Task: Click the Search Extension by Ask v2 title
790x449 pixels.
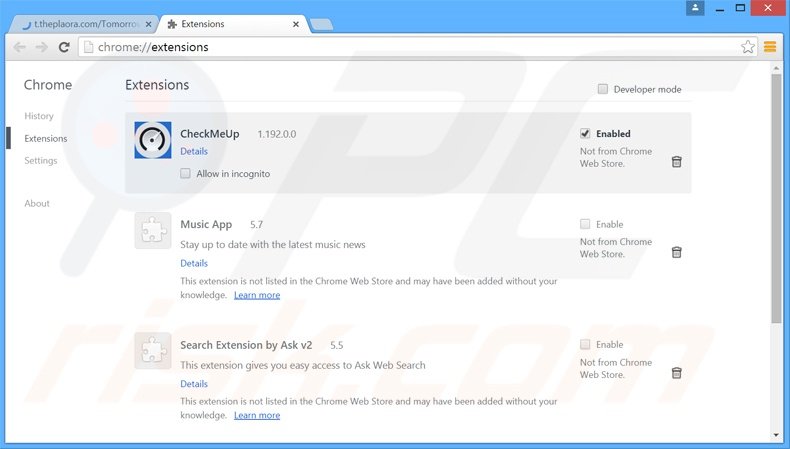Action: pyautogui.click(x=246, y=345)
